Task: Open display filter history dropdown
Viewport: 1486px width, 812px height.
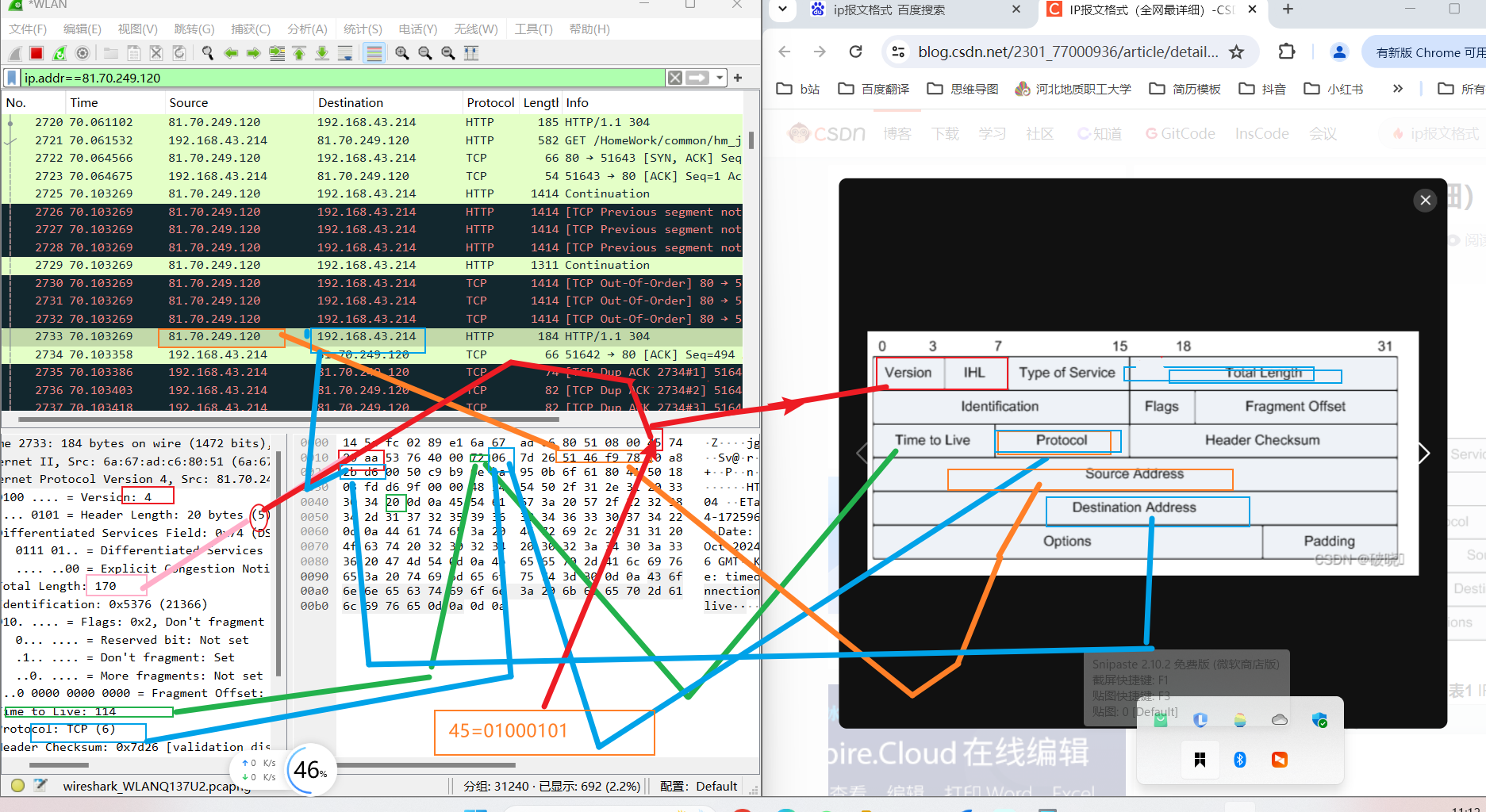Action: [x=720, y=78]
